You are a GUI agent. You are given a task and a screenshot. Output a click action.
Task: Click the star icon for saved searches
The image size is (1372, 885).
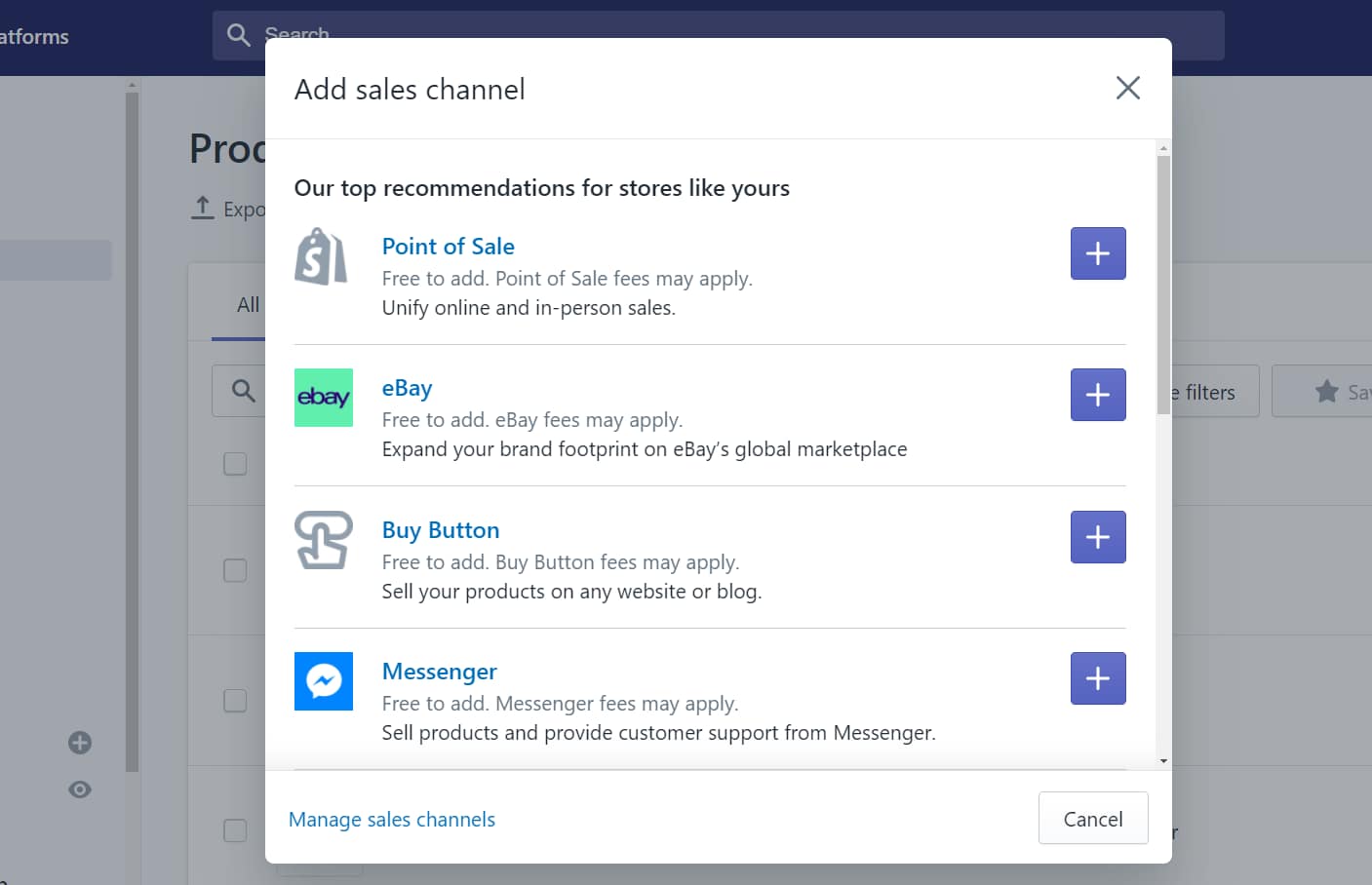coord(1326,391)
